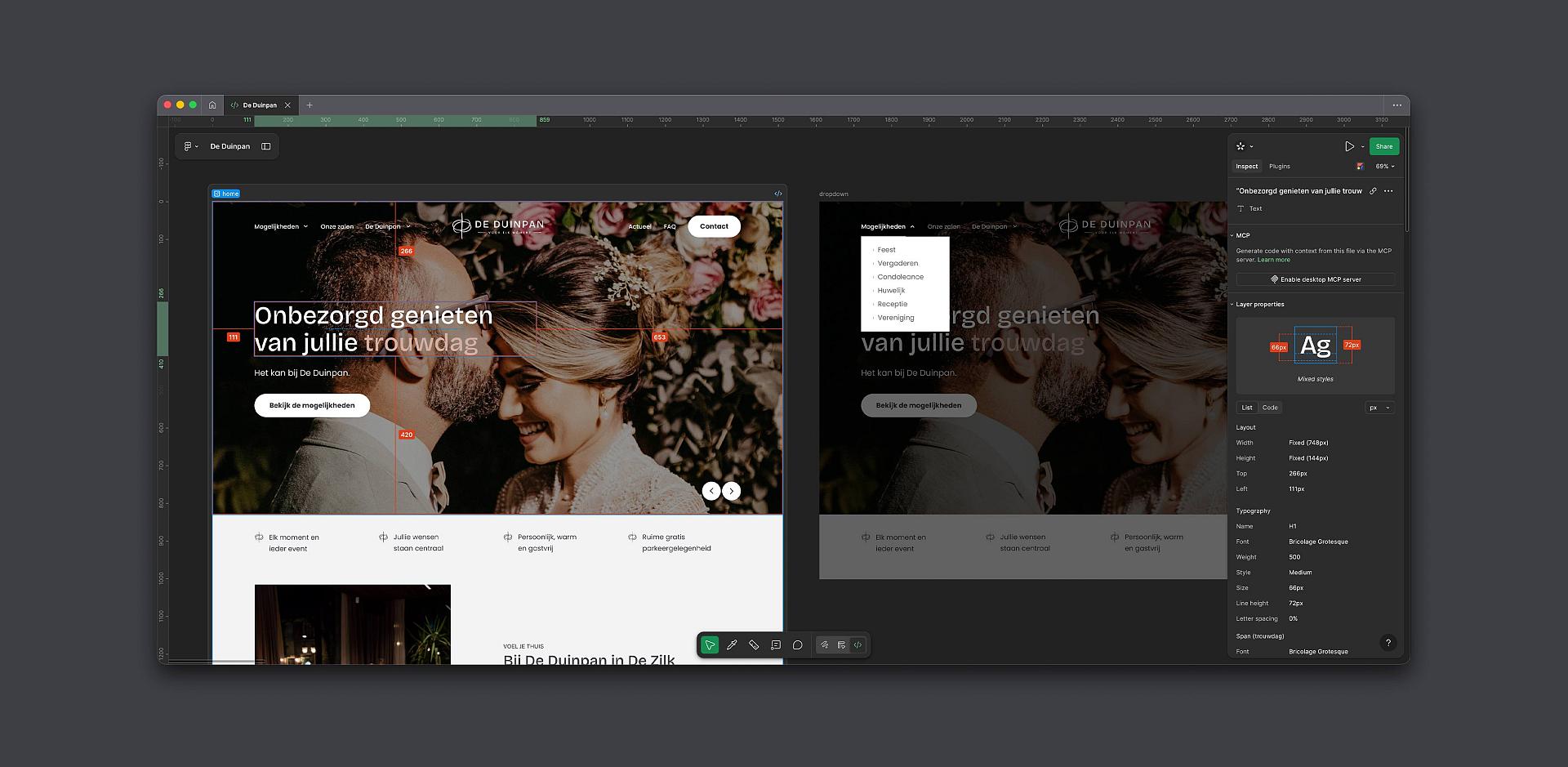Activate the Measure ruler tool
Image resolution: width=1568 pixels, height=767 pixels.
click(x=754, y=645)
